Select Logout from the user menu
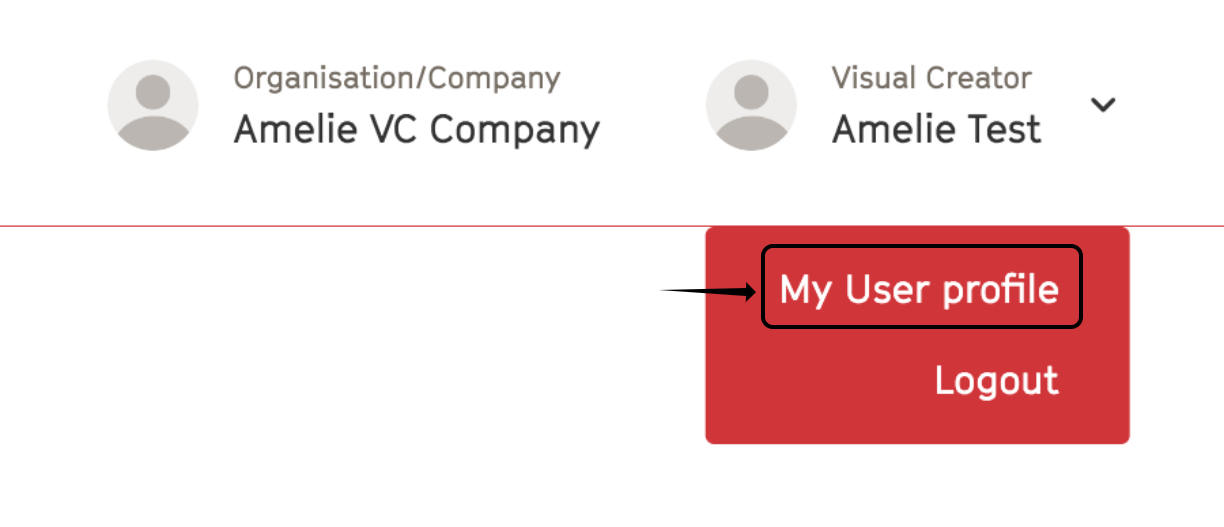This screenshot has height=527, width=1224. (x=996, y=380)
